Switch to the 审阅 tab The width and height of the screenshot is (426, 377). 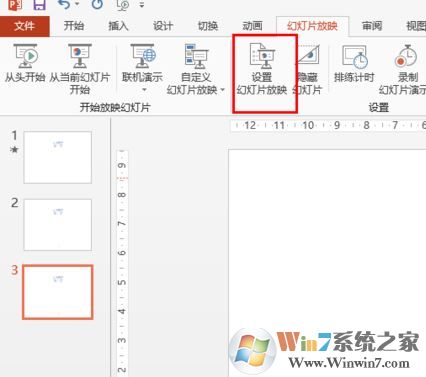(372, 26)
